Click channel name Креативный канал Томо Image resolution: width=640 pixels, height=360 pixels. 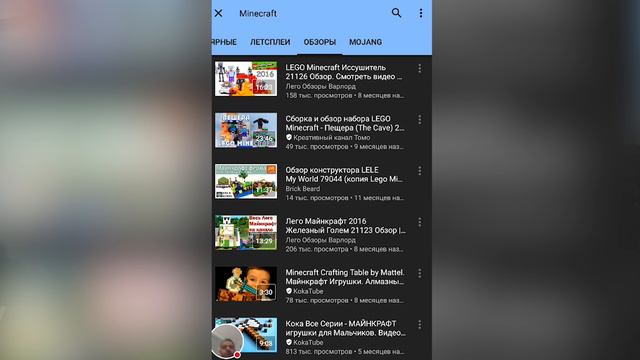(331, 138)
